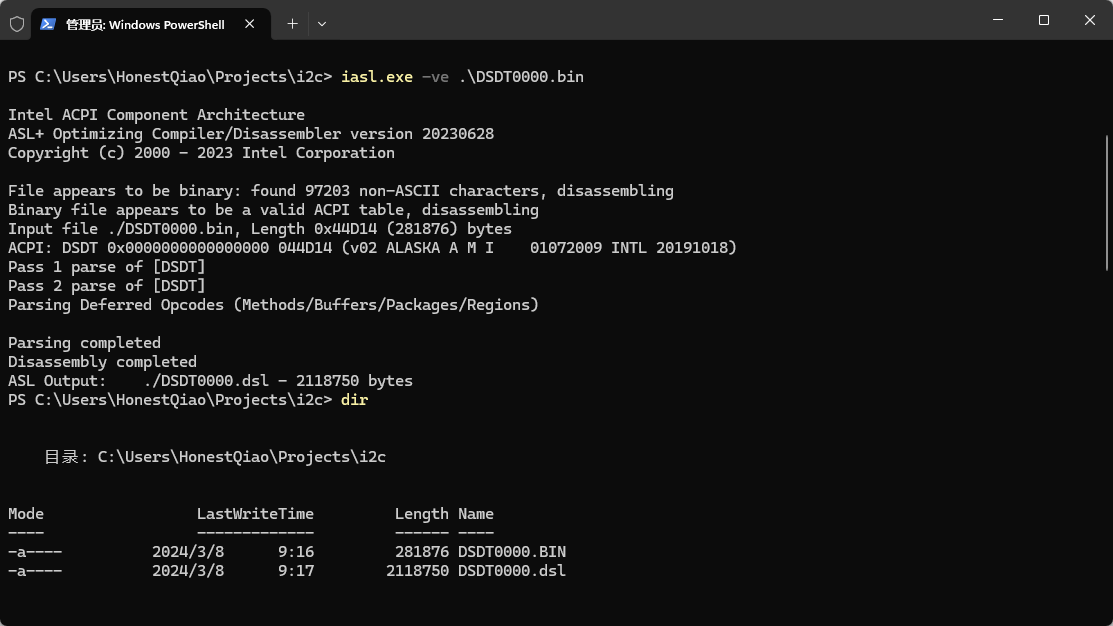Click the PowerShell logo on the active tab
1113x626 pixels.
pos(46,23)
